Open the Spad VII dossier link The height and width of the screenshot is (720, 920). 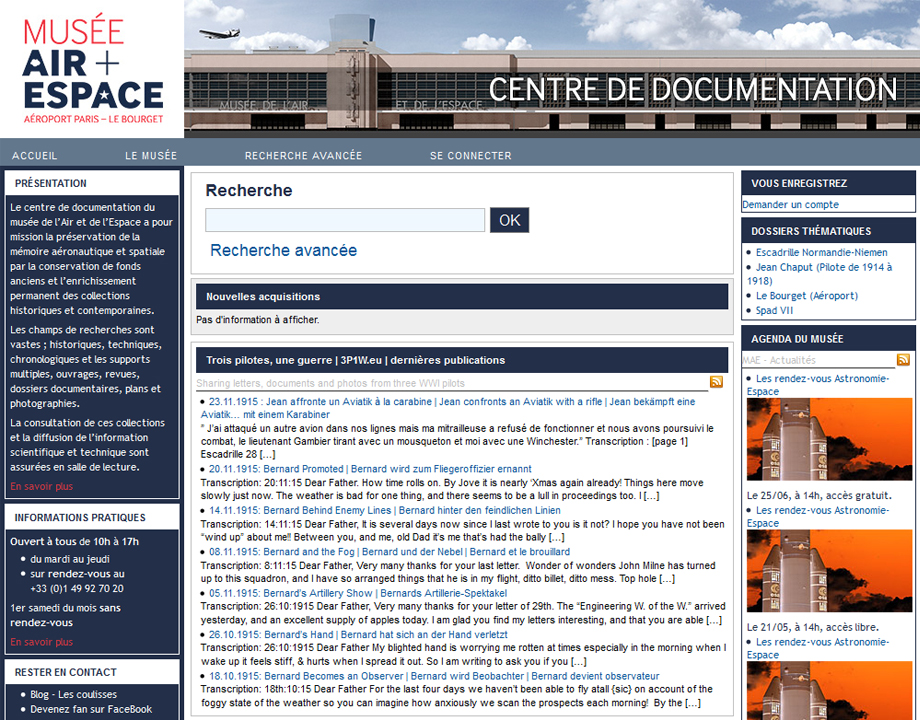[x=774, y=310]
